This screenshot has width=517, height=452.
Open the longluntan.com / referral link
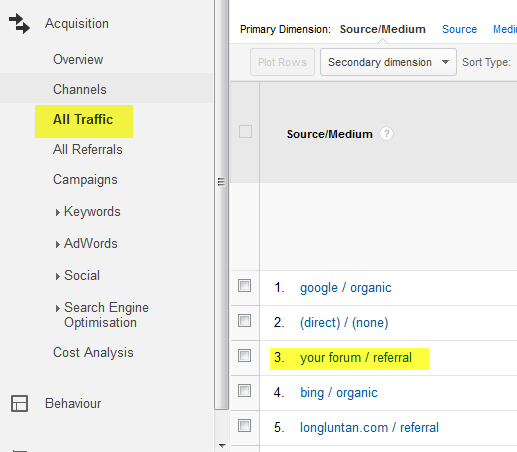click(369, 427)
